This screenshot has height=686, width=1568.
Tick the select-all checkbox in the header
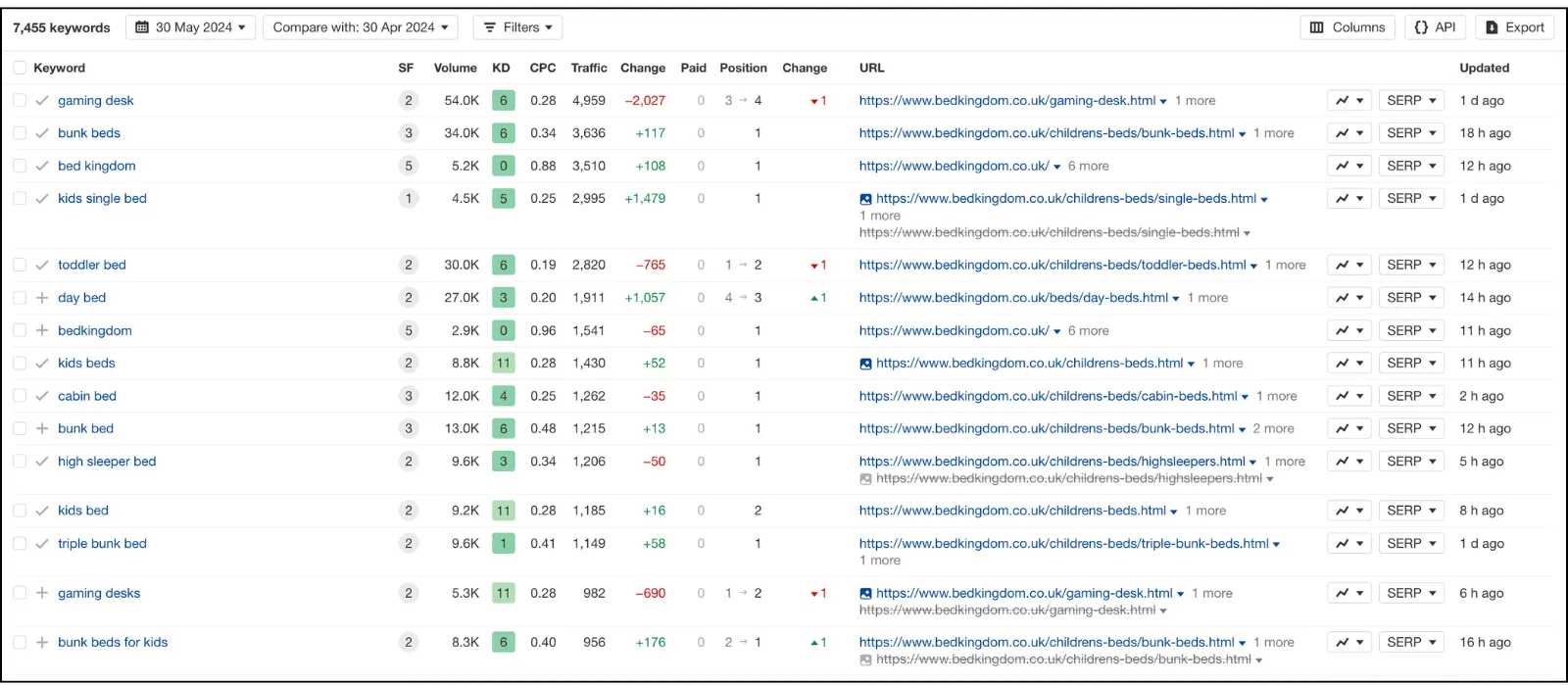(x=20, y=68)
